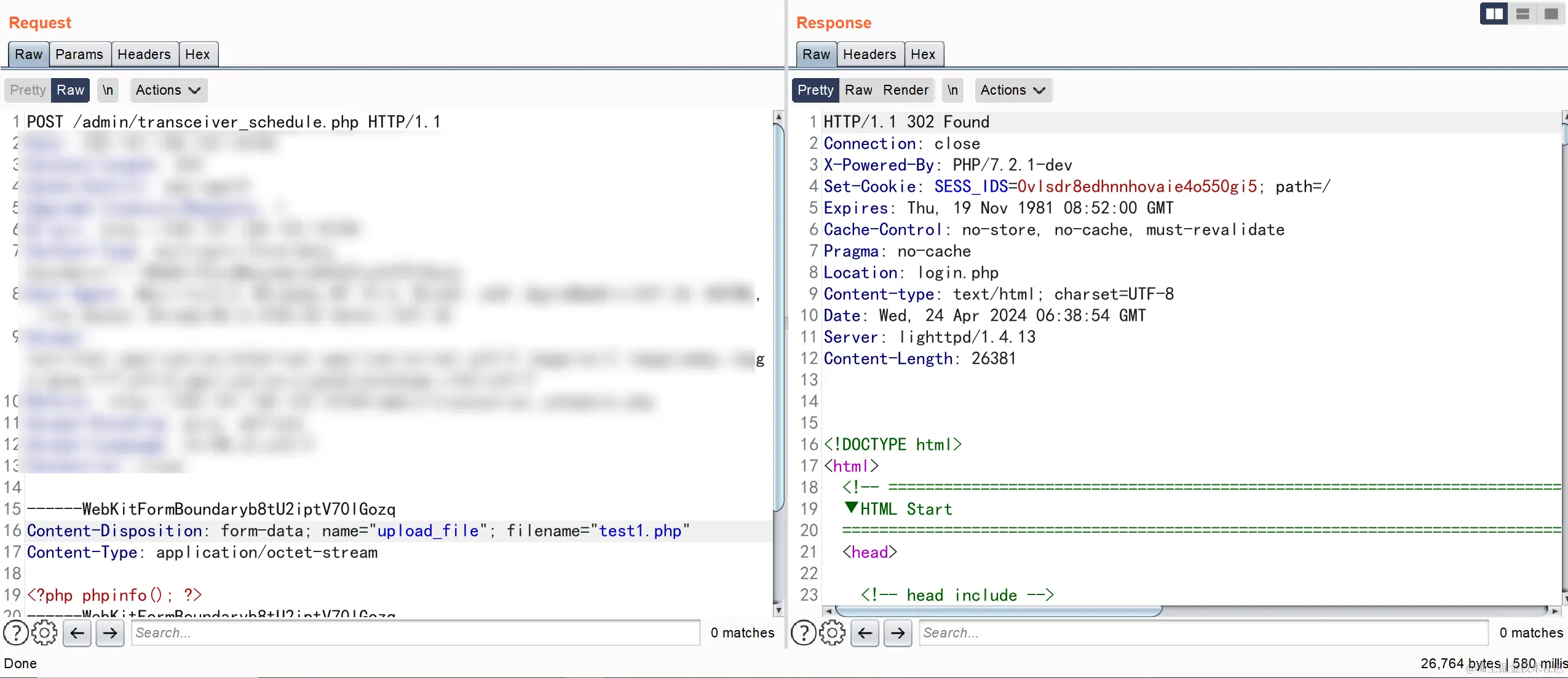Select side-by-side split layout icon
This screenshot has width=1568, height=678.
[1494, 14]
